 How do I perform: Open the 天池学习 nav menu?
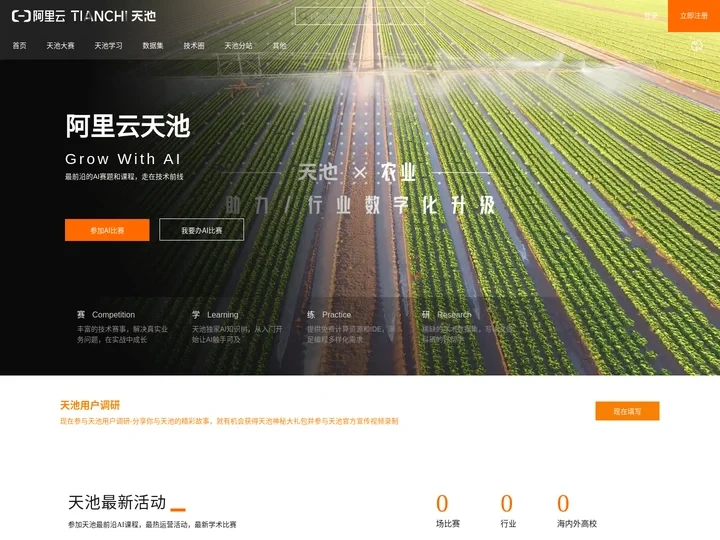pyautogui.click(x=108, y=45)
